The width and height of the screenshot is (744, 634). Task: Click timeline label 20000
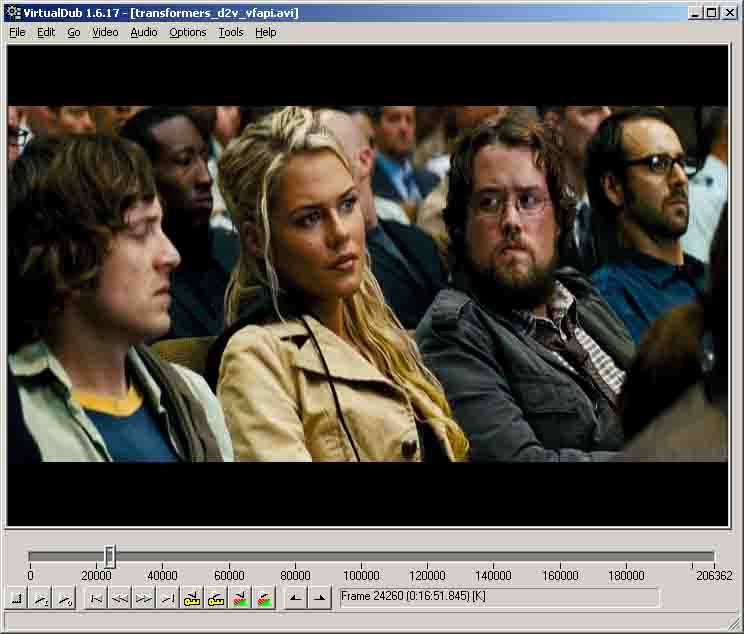[96, 576]
